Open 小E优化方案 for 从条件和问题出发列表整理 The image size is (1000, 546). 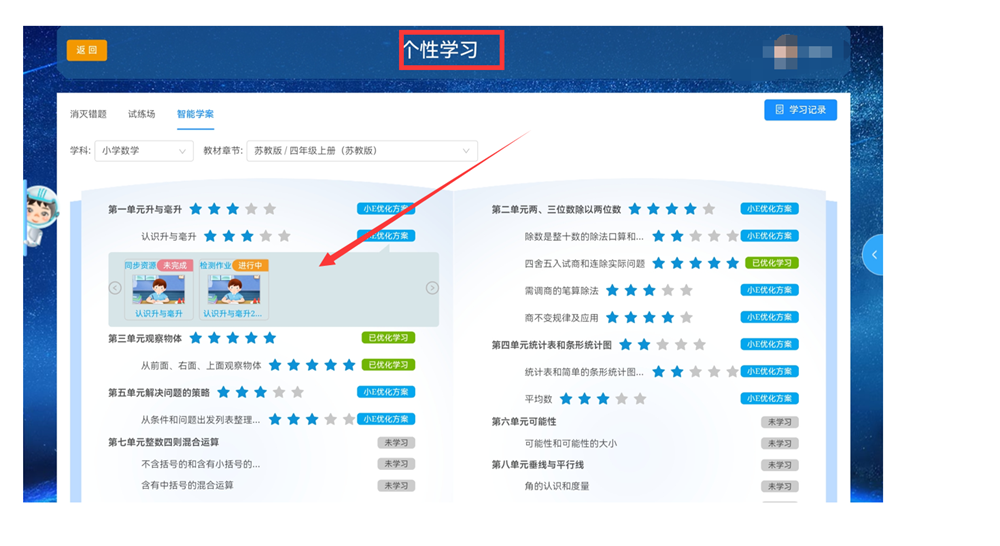tap(386, 419)
